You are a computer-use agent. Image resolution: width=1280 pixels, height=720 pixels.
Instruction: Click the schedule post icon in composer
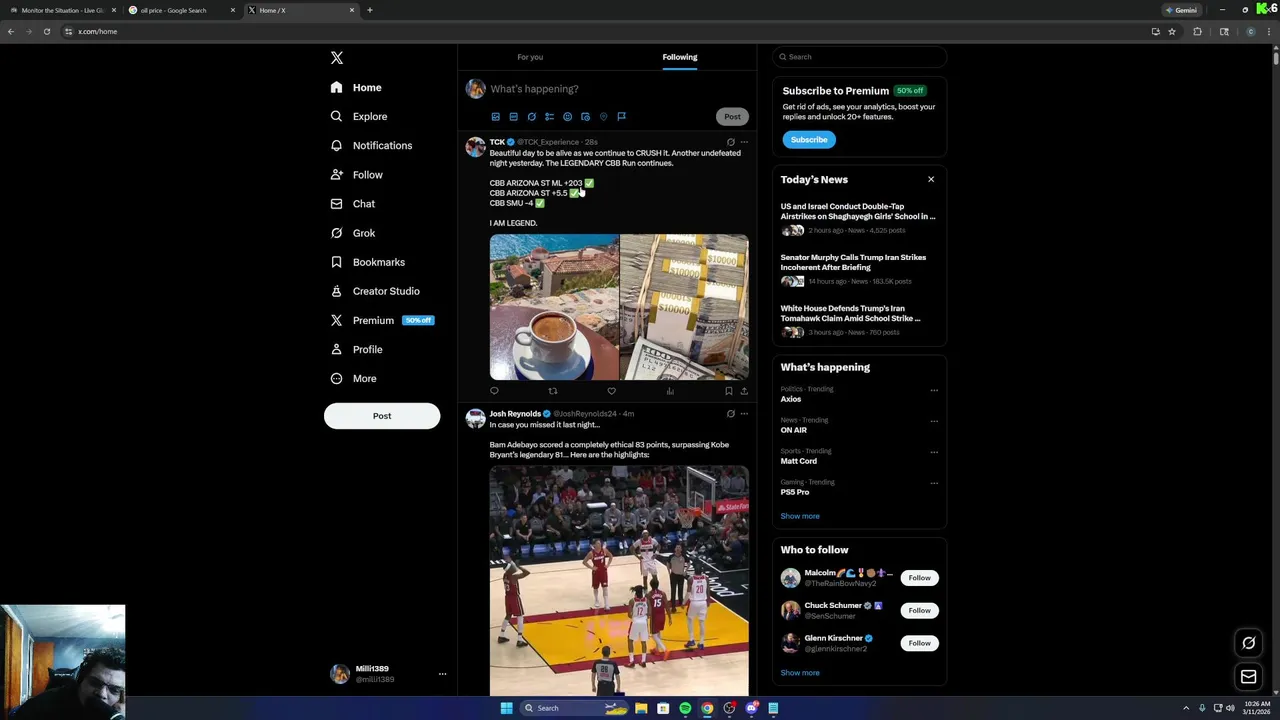click(585, 117)
